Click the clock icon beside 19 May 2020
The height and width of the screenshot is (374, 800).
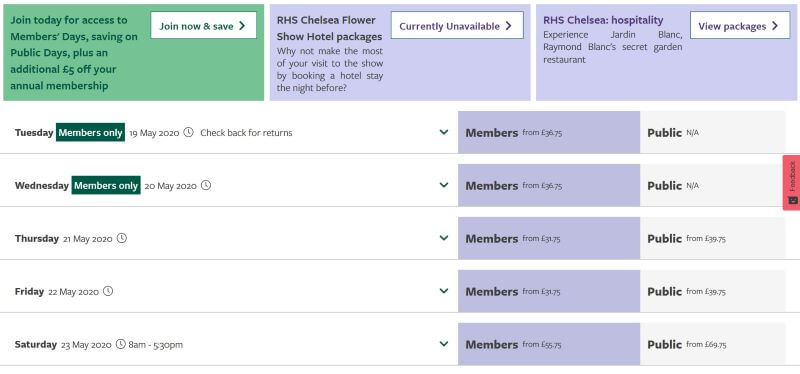click(x=188, y=132)
